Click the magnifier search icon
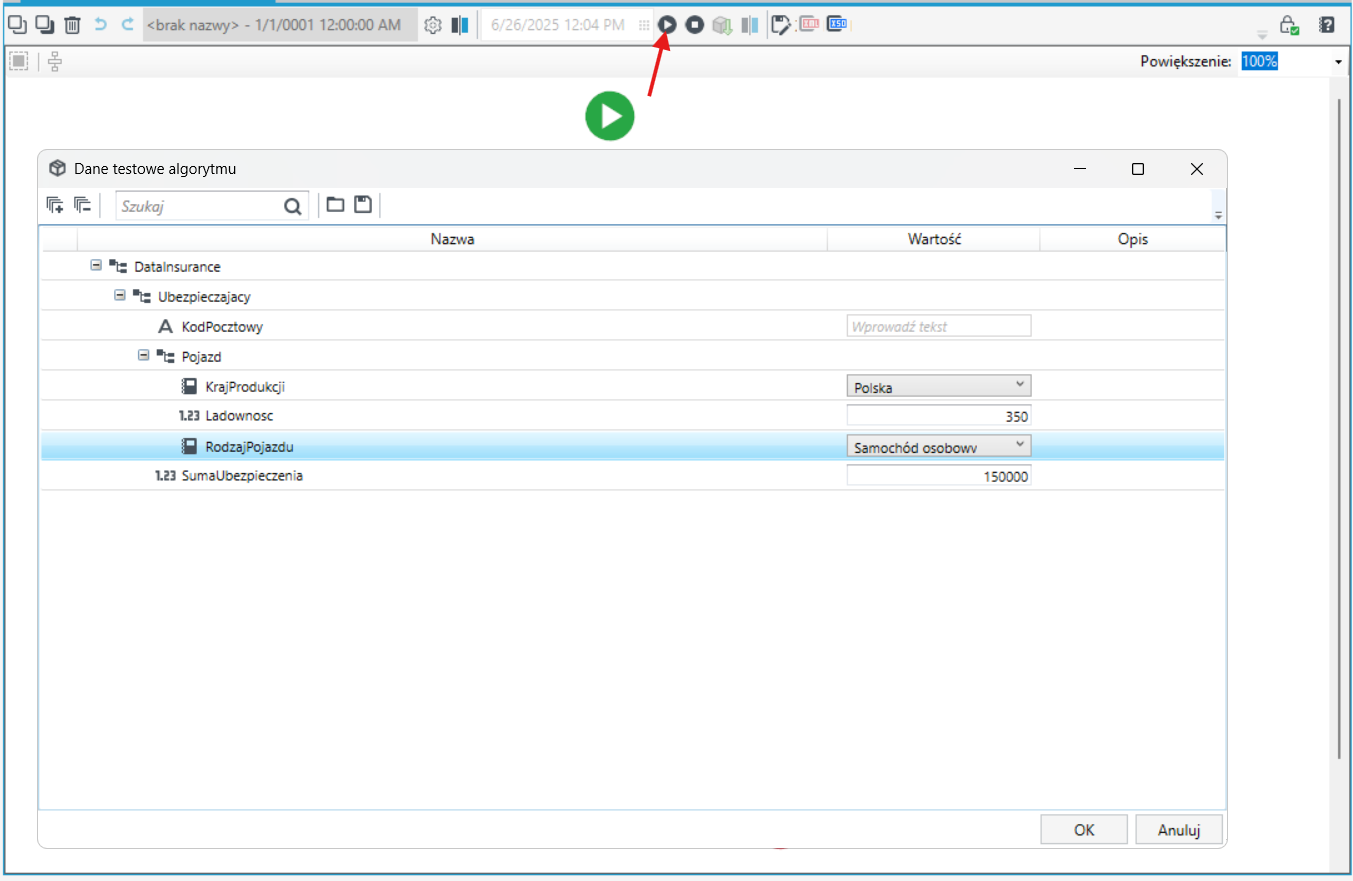 (x=292, y=206)
